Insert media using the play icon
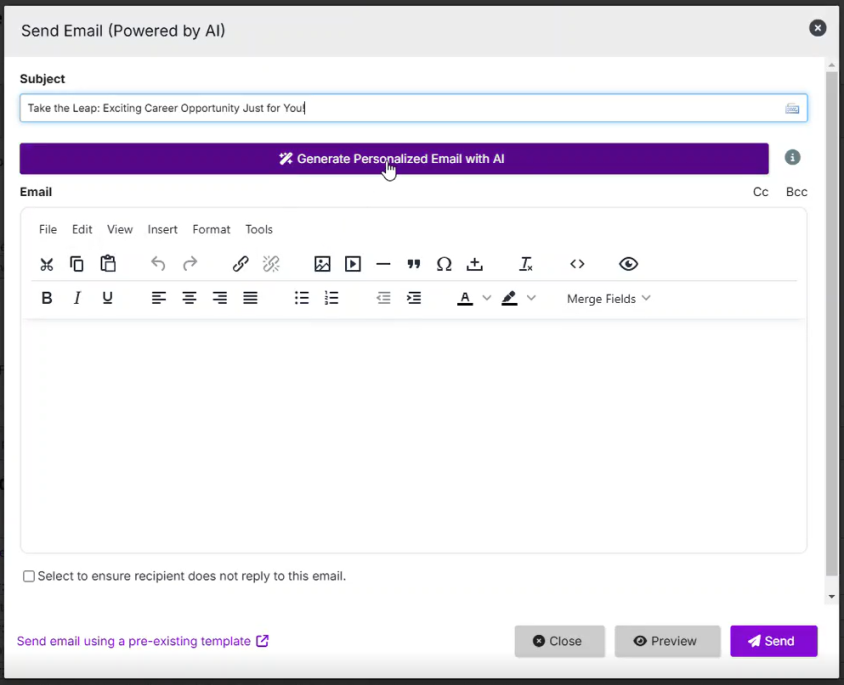 tap(353, 264)
